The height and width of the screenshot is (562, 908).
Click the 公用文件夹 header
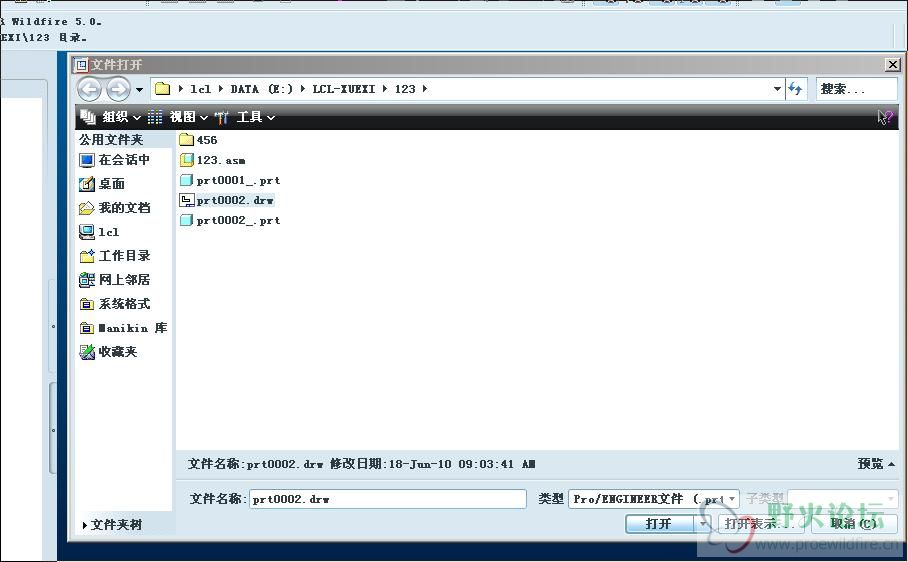(111, 139)
